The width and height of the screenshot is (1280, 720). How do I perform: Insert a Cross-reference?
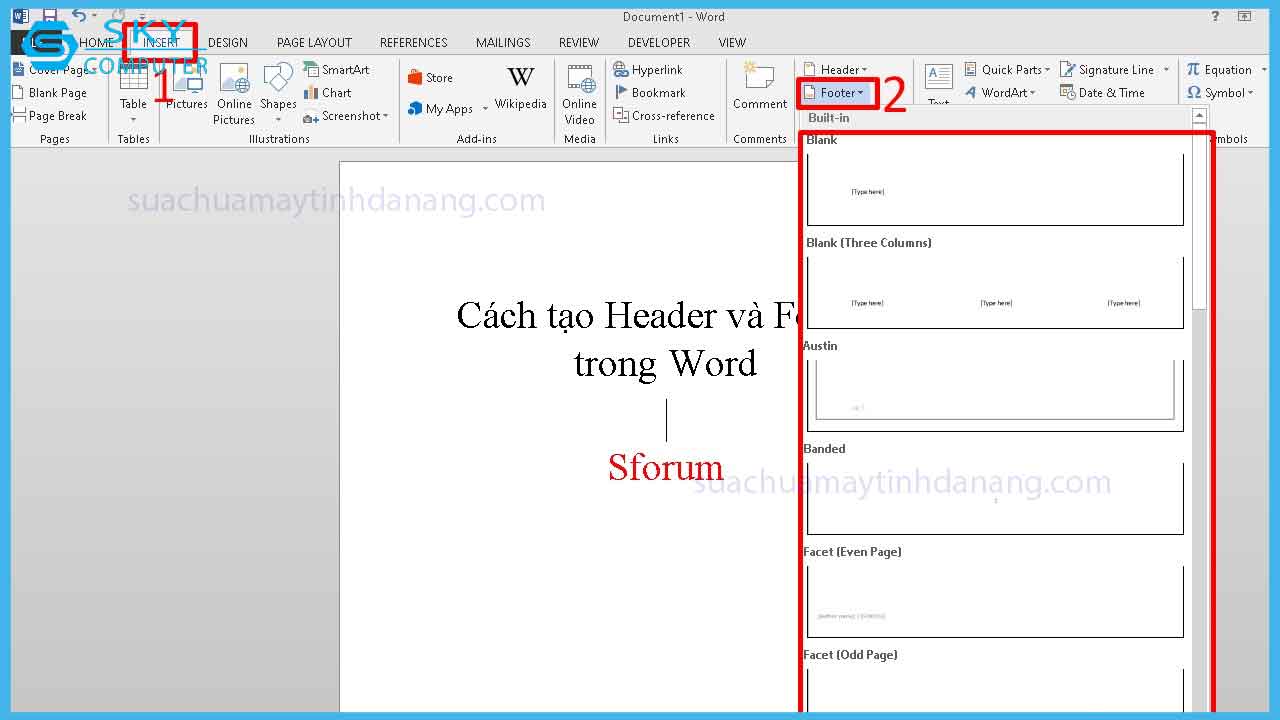(x=664, y=116)
